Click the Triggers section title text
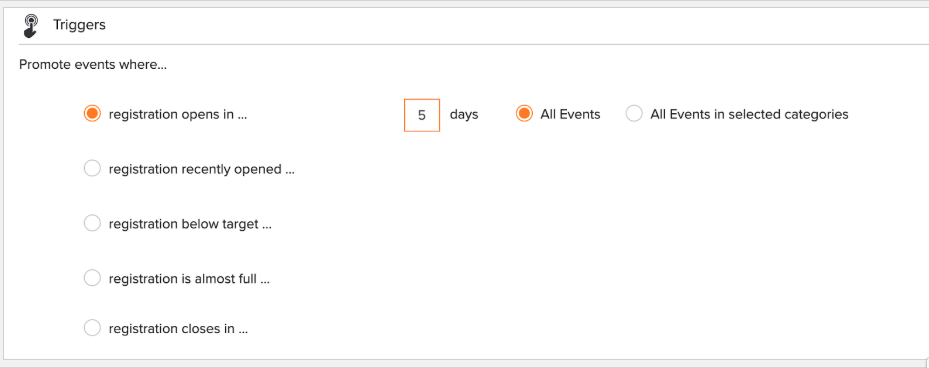Screen dimensions: 929x368 [79, 25]
